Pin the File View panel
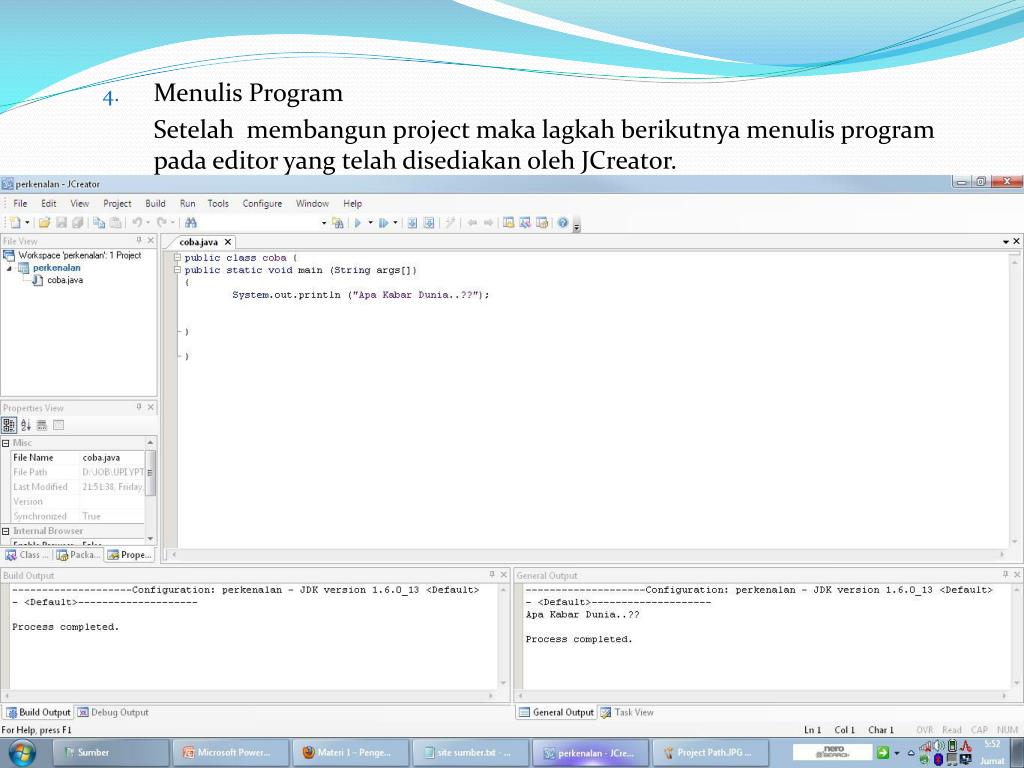 click(138, 241)
